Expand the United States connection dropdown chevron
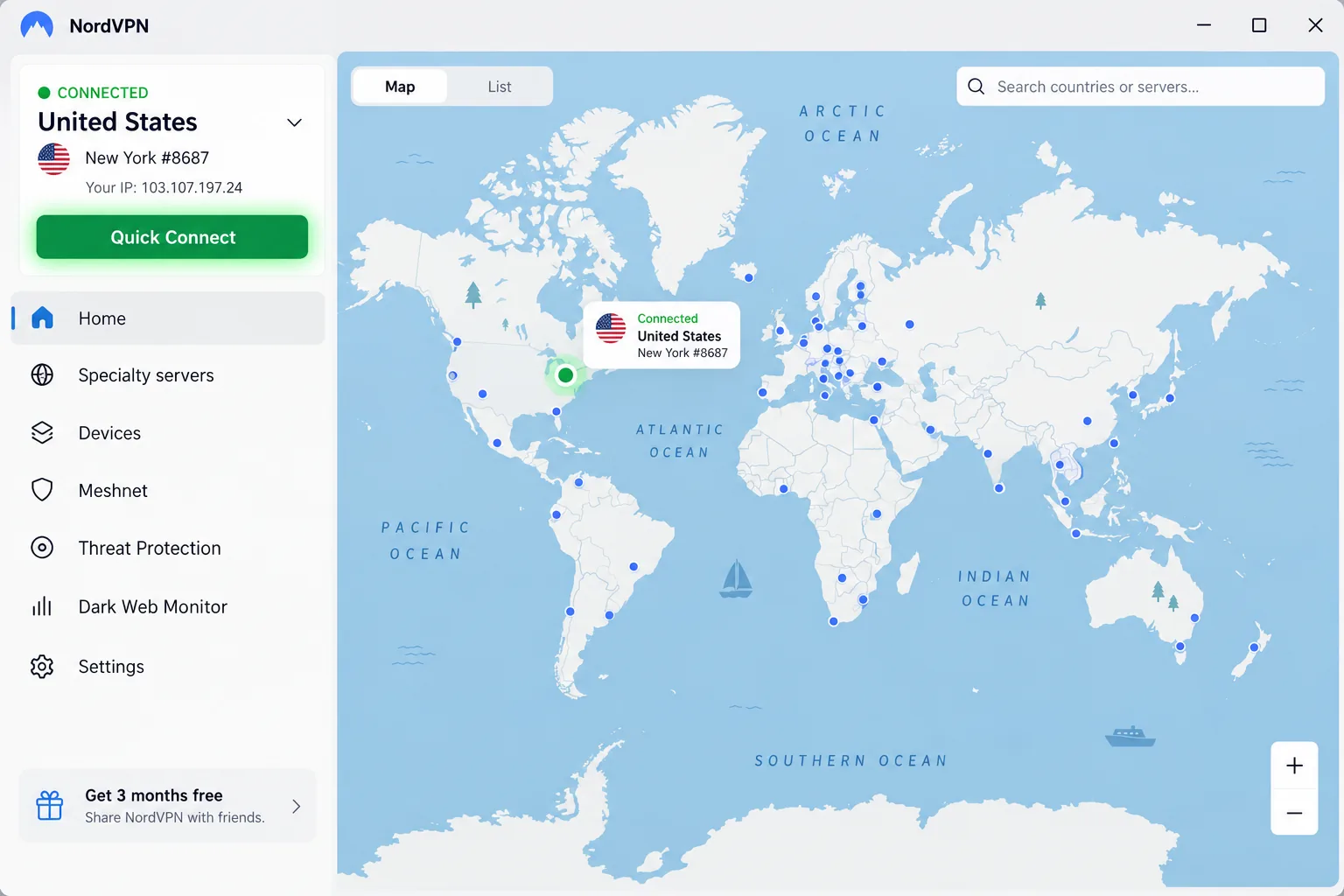Image resolution: width=1344 pixels, height=896 pixels. pyautogui.click(x=295, y=122)
